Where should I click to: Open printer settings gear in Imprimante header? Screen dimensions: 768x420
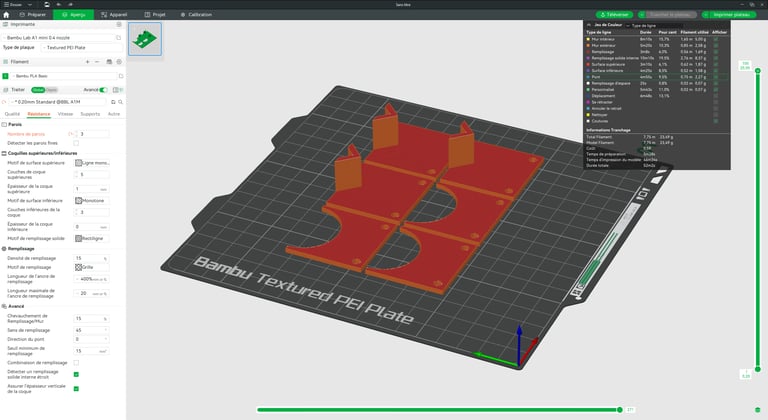click(119, 24)
